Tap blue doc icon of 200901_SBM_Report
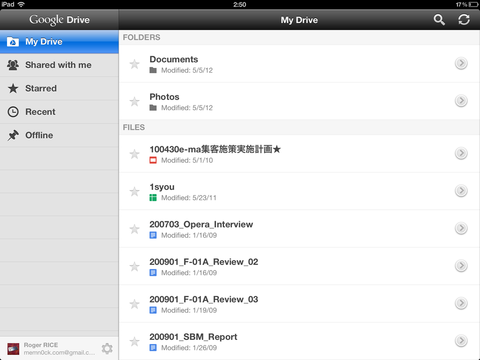 click(x=153, y=348)
